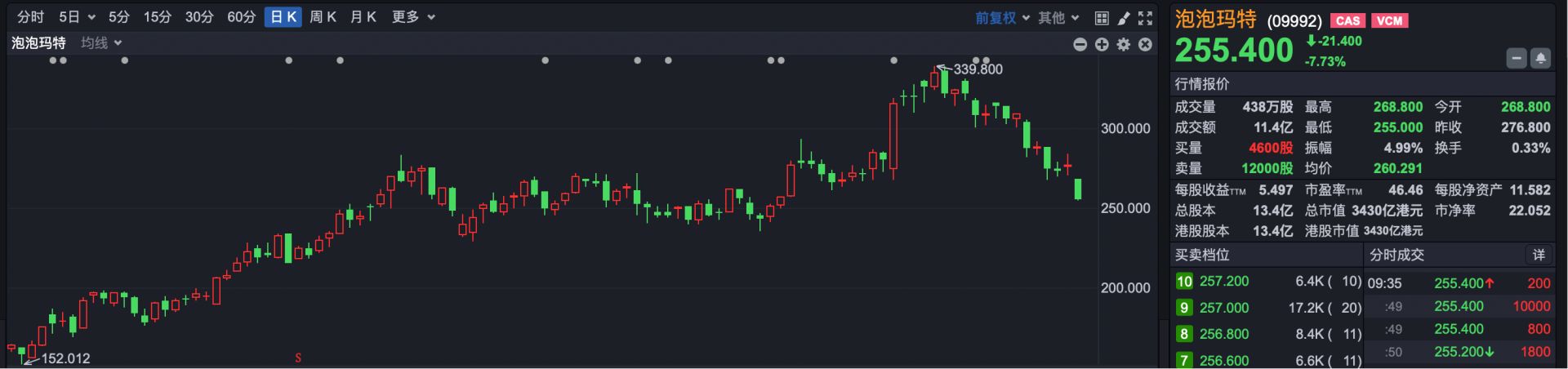Click the minus button beside bell
This screenshot has width=1568, height=369.
(1517, 58)
